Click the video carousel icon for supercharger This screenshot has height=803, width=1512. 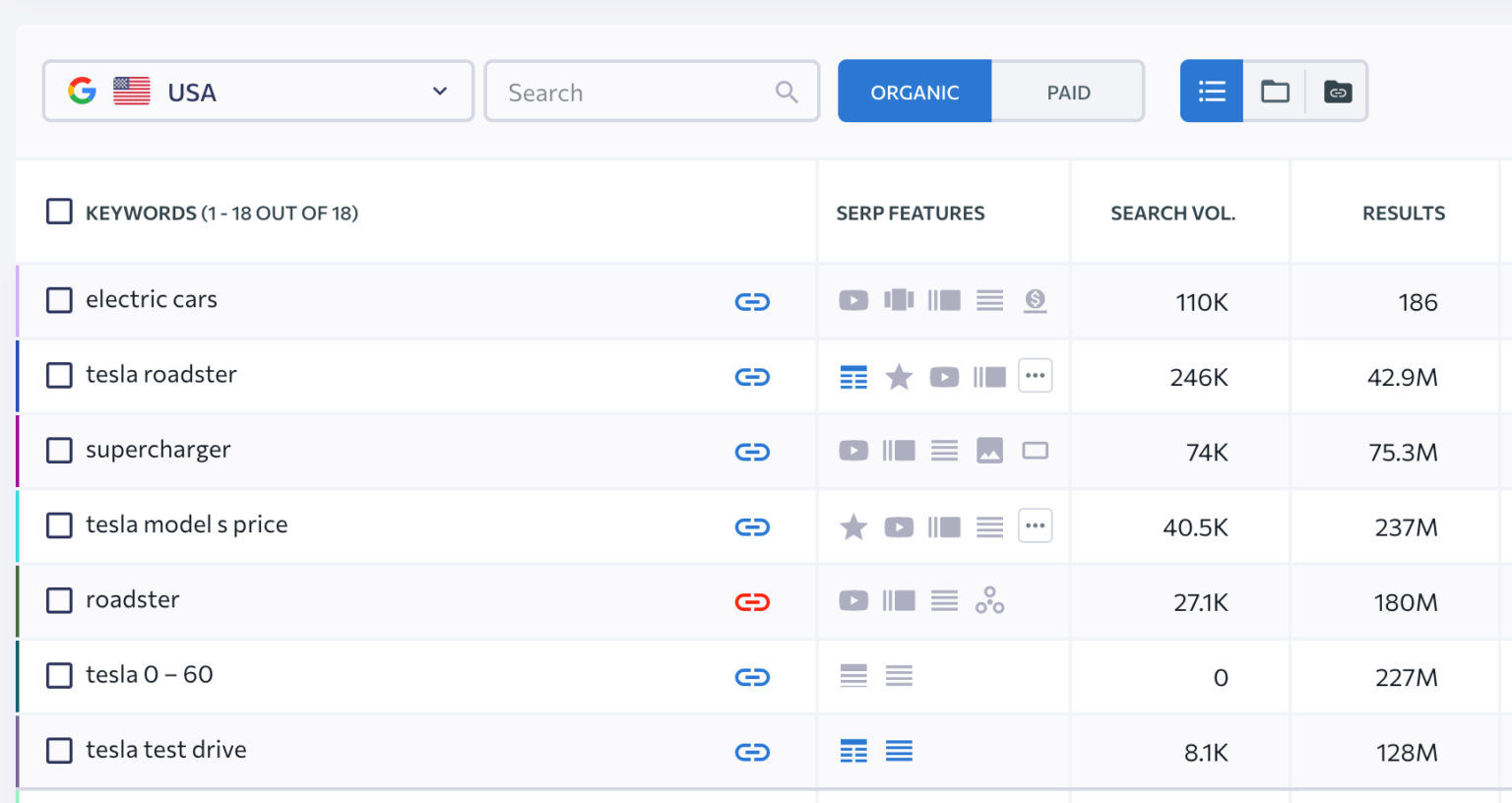(853, 451)
